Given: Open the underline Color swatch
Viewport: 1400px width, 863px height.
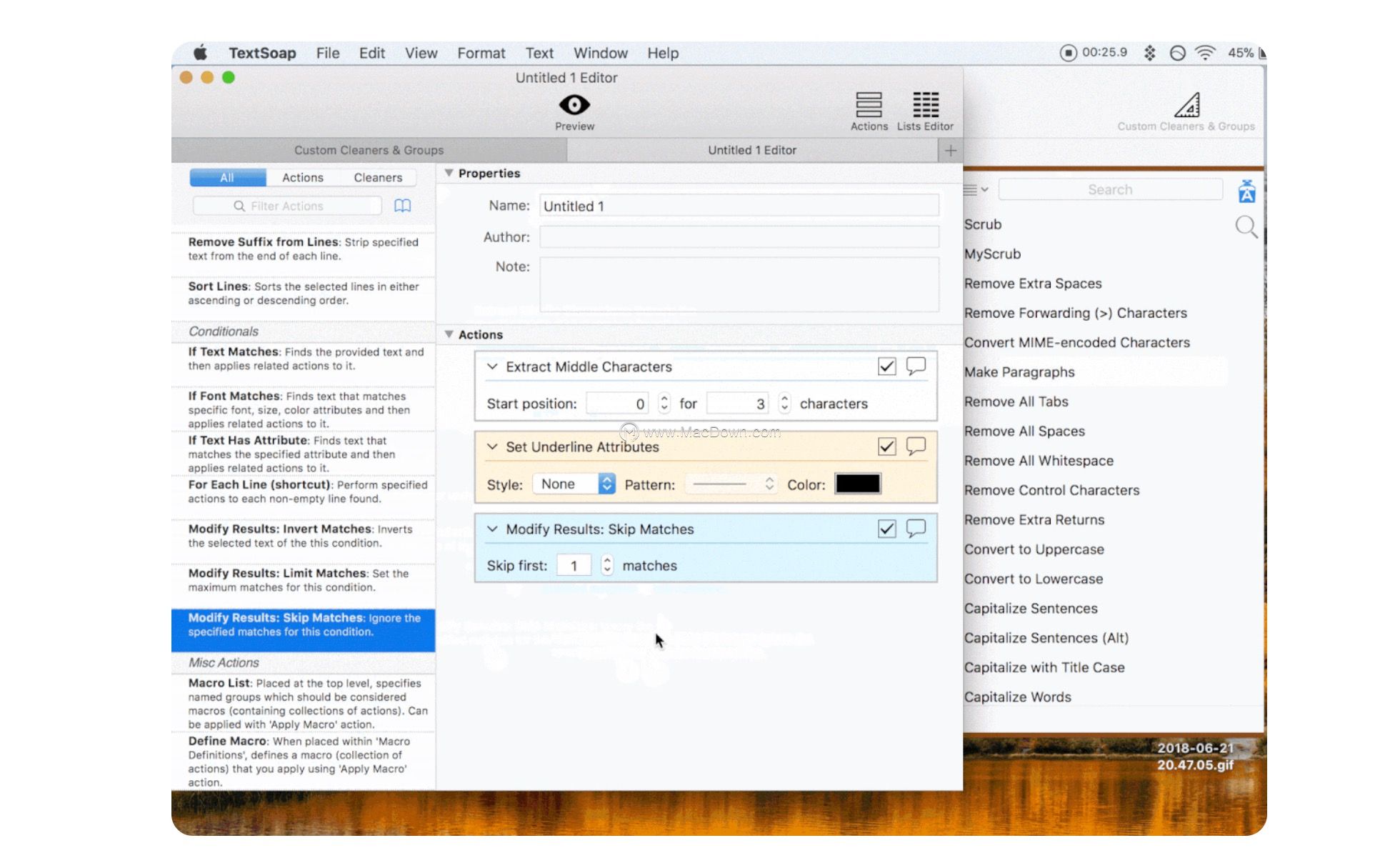Looking at the screenshot, I should [858, 484].
